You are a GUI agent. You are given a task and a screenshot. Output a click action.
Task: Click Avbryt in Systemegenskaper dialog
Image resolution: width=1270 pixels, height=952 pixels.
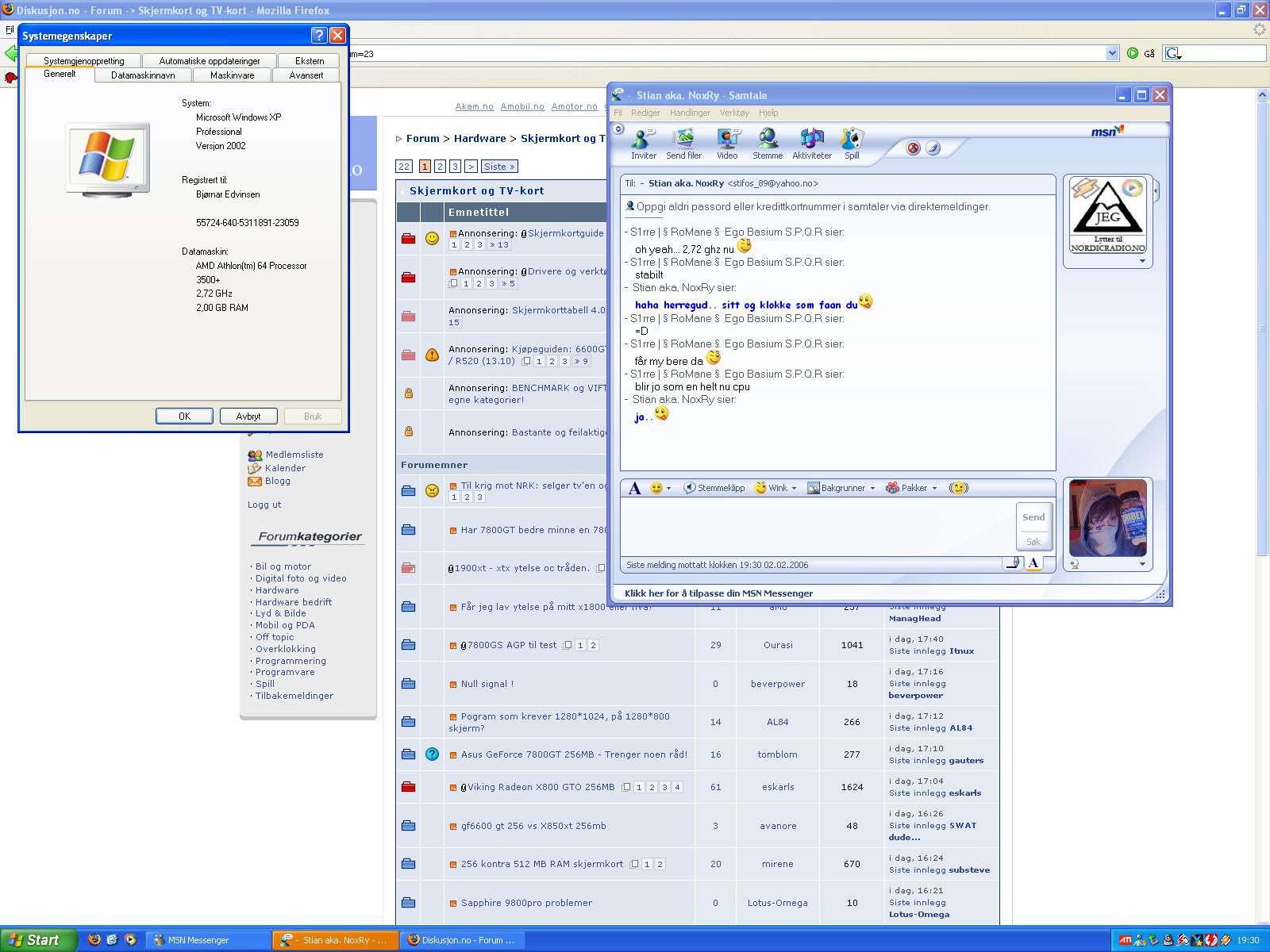248,416
